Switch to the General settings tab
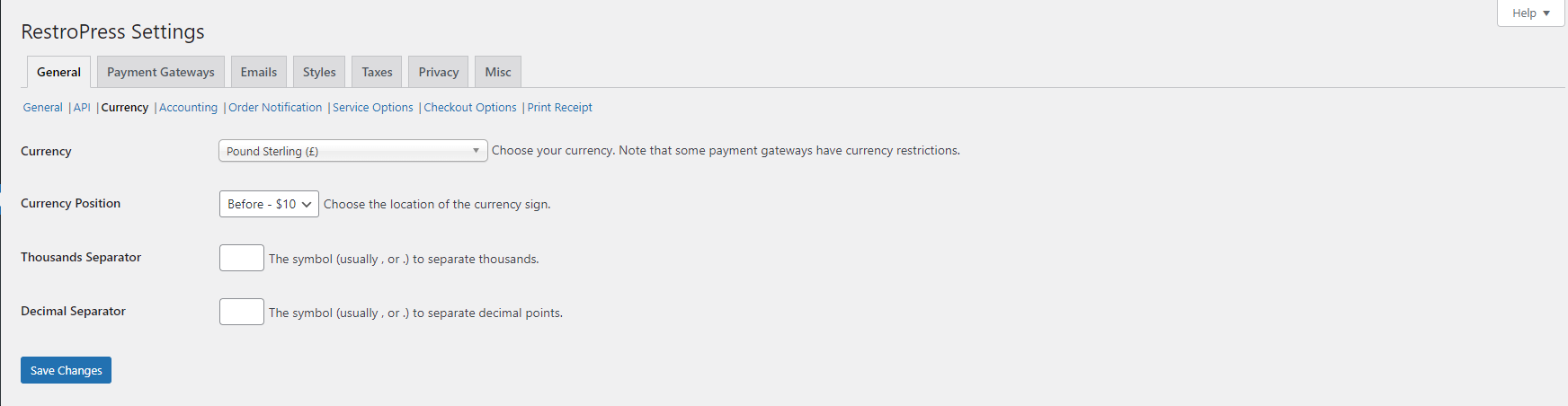The image size is (1568, 406). click(x=58, y=72)
